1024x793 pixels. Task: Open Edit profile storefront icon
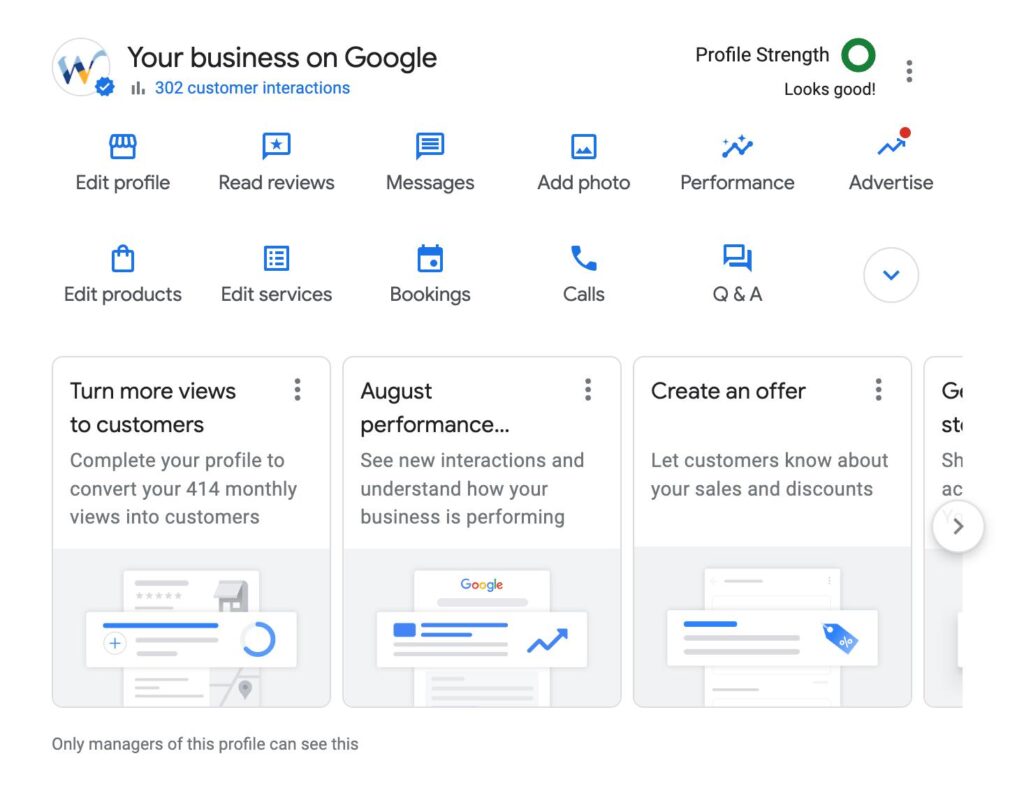point(123,146)
